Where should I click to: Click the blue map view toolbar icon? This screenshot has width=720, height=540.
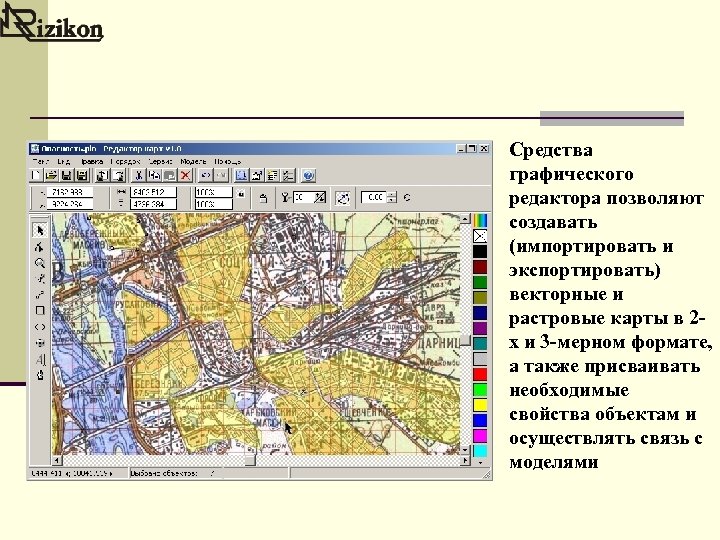coord(241,175)
